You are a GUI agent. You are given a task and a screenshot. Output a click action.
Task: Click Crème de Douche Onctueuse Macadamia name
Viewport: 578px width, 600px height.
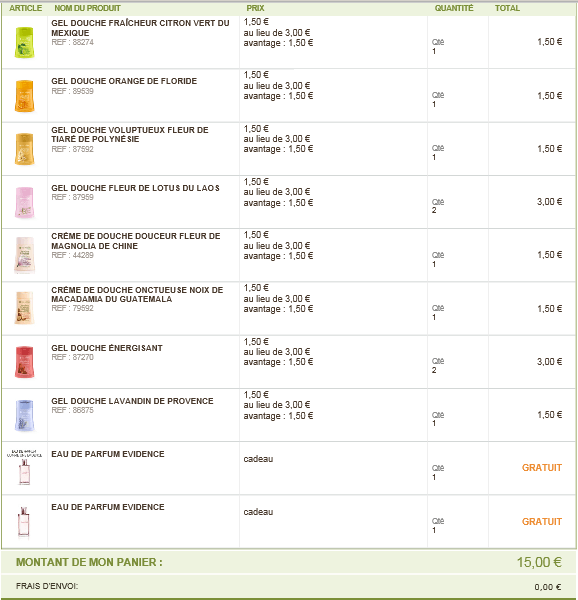coord(137,294)
